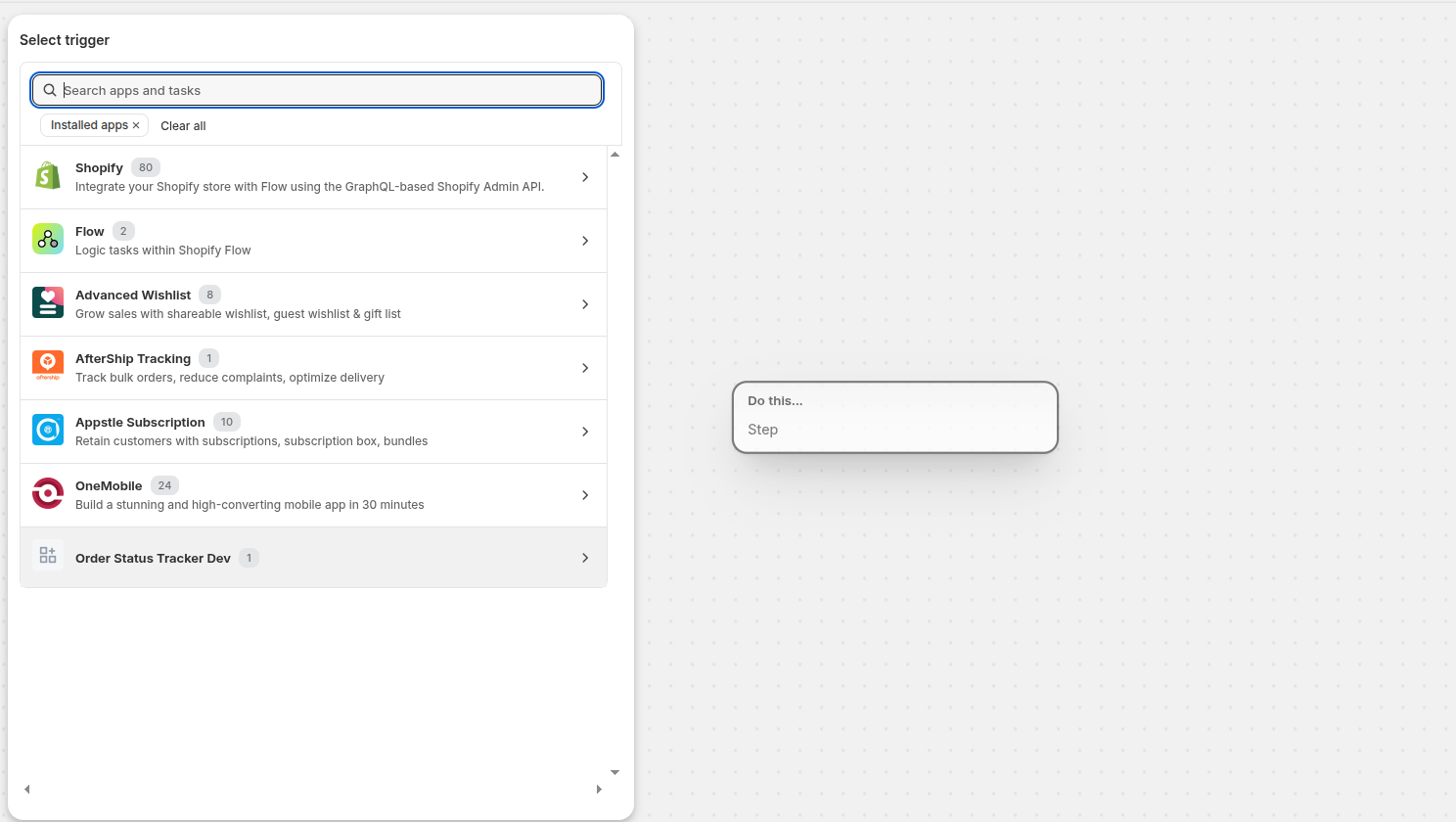Click the horizontal scroll left arrow
The height and width of the screenshot is (822, 1456).
tap(27, 789)
